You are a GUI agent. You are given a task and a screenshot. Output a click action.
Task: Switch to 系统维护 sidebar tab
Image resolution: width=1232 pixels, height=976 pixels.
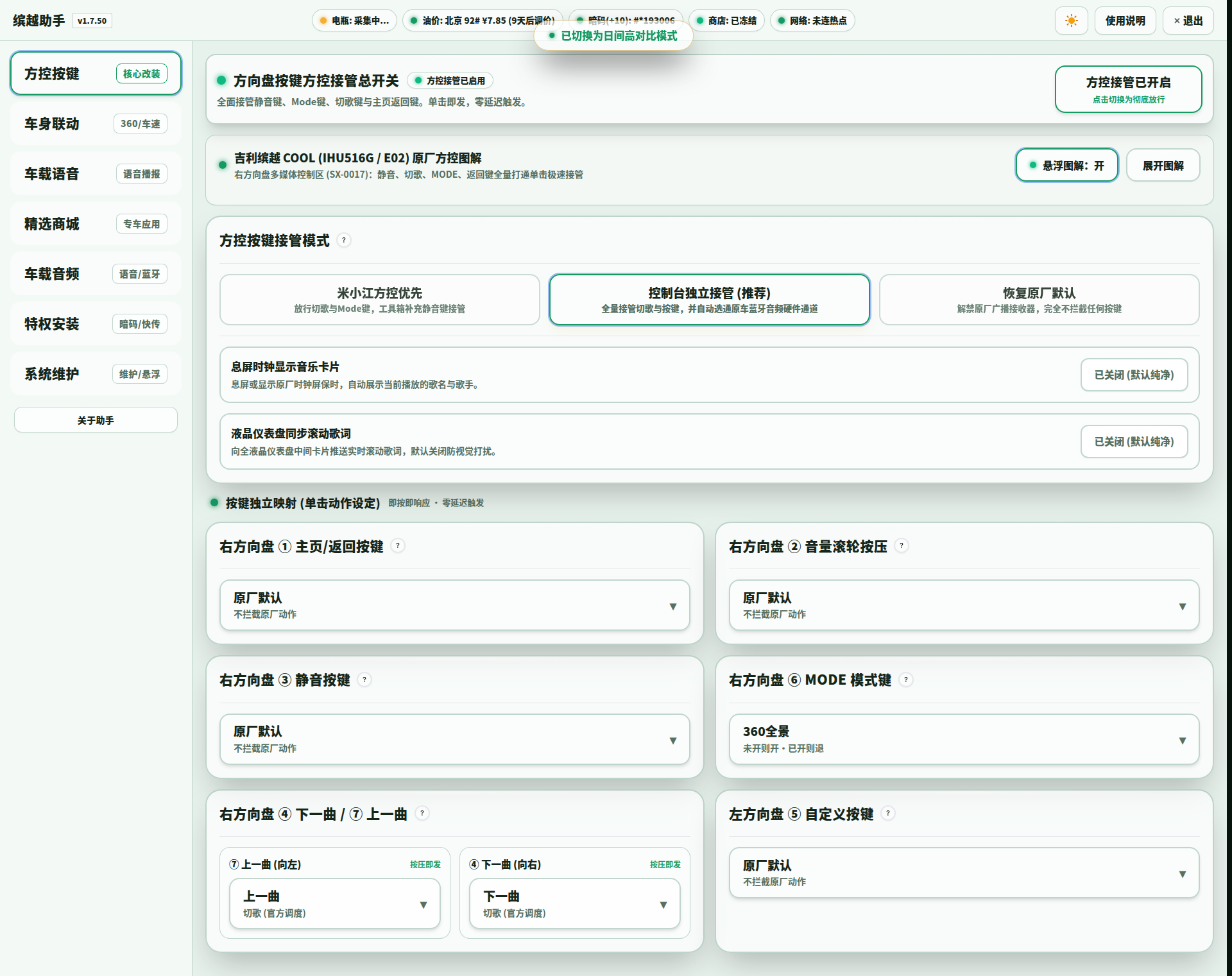(96, 373)
